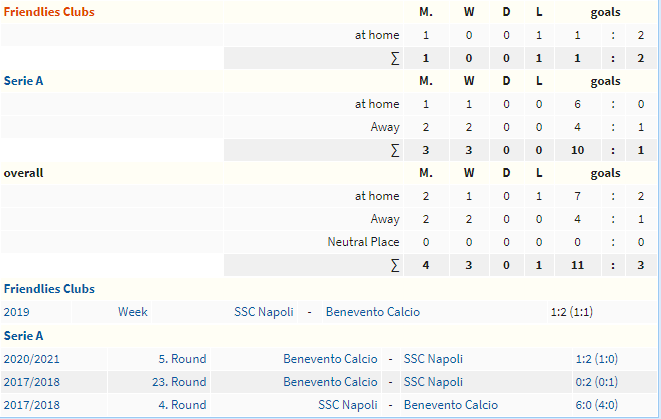
Task: Open the orange Friendlies Clubs heading link
Action: 49,12
